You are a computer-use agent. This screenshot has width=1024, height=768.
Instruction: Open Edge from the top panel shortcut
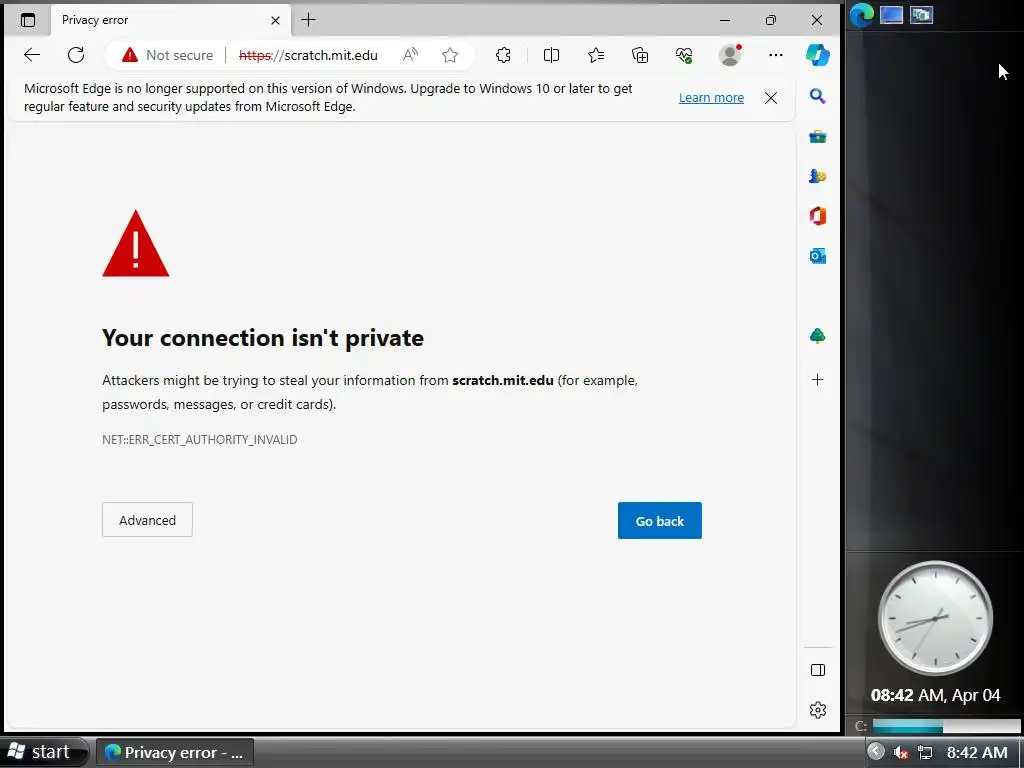click(861, 15)
